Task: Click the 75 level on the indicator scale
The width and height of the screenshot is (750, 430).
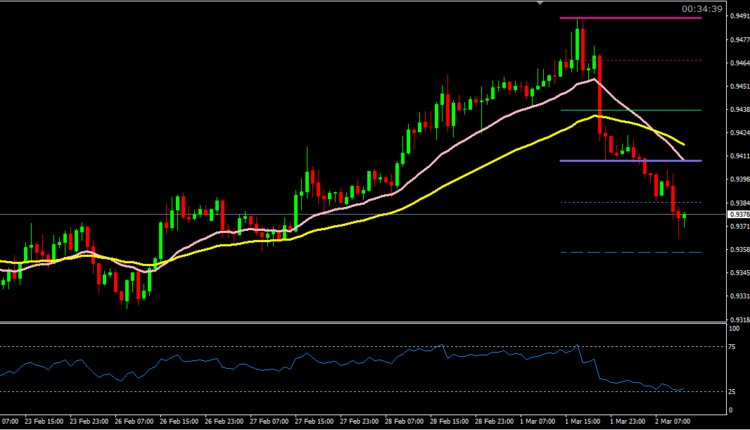Action: [x=735, y=347]
